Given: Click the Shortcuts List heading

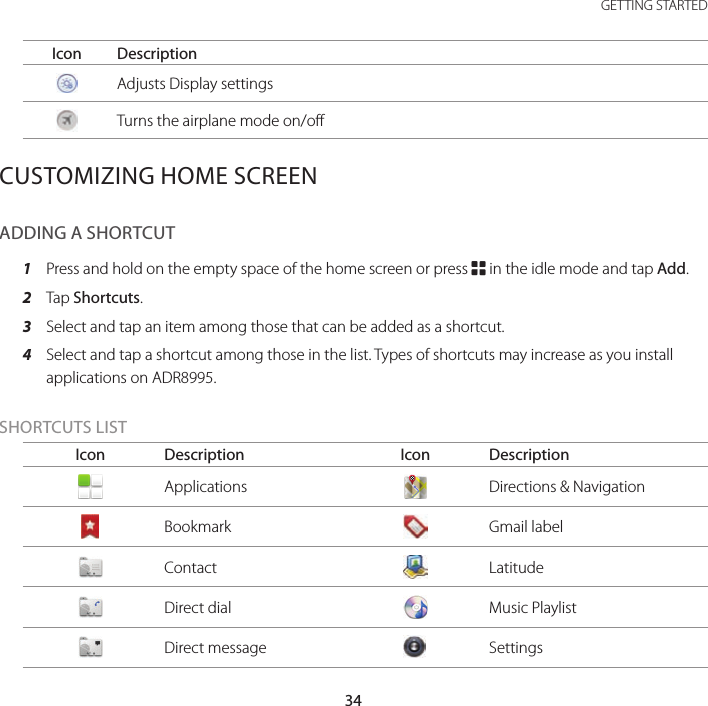Looking at the screenshot, I should click(x=64, y=427).
